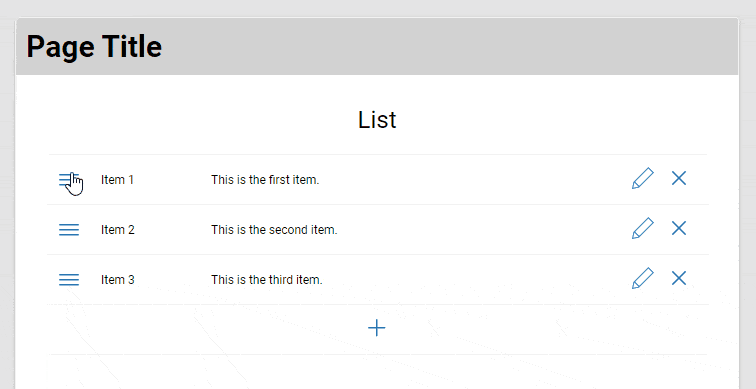The width and height of the screenshot is (756, 389).
Task: Delete Item 1 with the X icon
Action: tap(679, 178)
